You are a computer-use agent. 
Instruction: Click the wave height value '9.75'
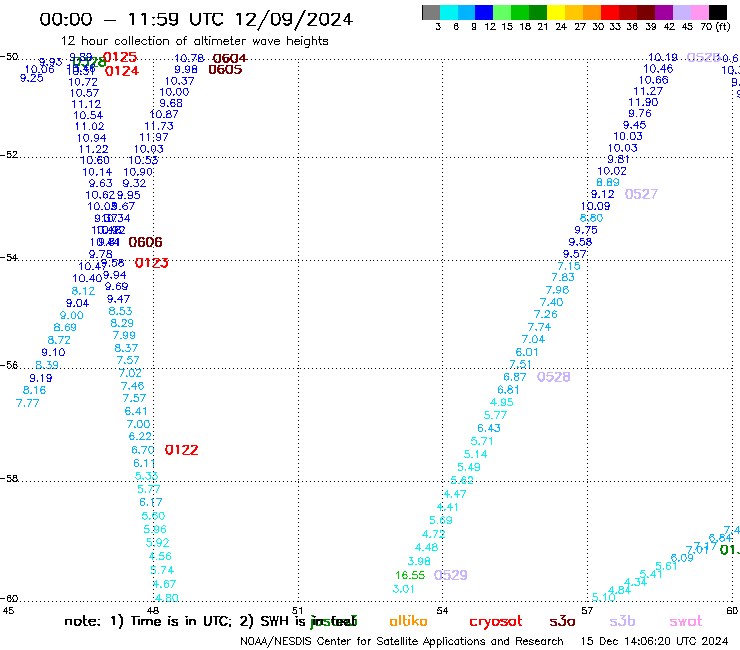[x=586, y=230]
